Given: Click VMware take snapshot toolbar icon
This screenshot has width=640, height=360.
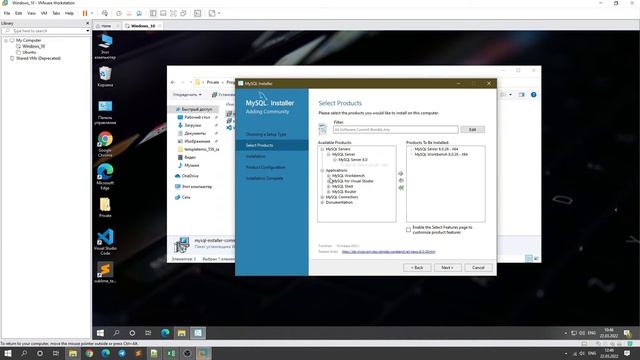Looking at the screenshot, I should pyautogui.click(x=119, y=13).
